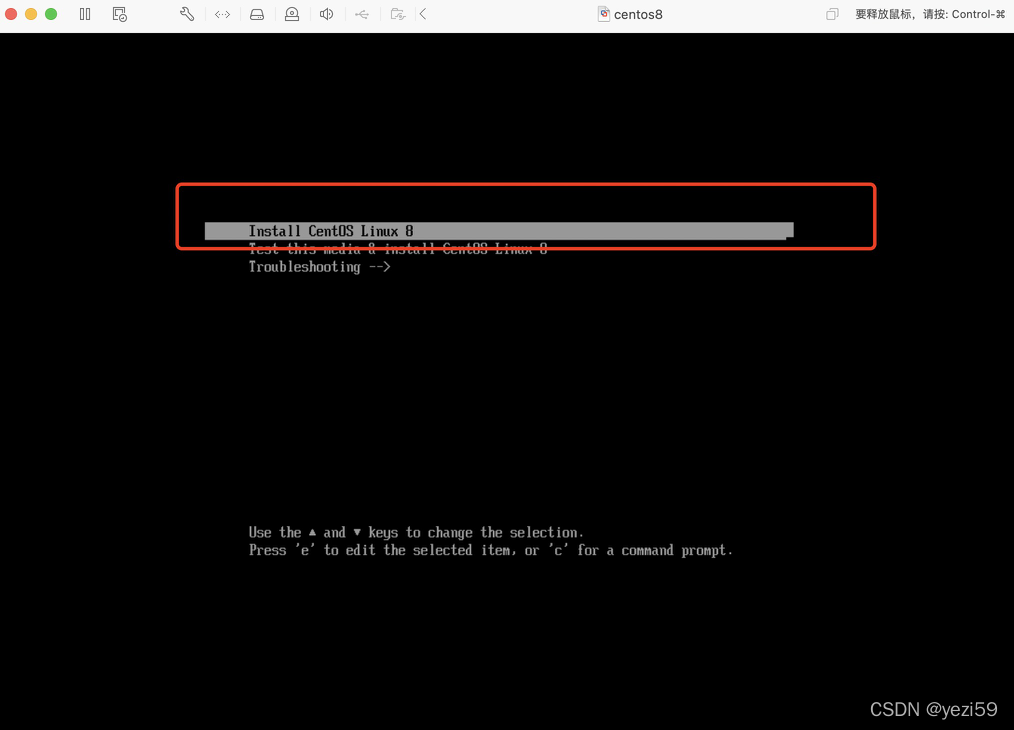Viewport: 1014px width, 730px height.
Task: Maximize the centos8 window with green button
Action: pos(51,14)
